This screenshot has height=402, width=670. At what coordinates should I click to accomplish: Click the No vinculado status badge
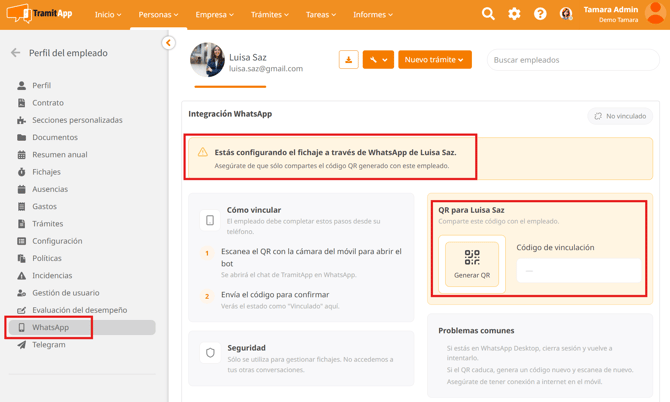coord(620,116)
